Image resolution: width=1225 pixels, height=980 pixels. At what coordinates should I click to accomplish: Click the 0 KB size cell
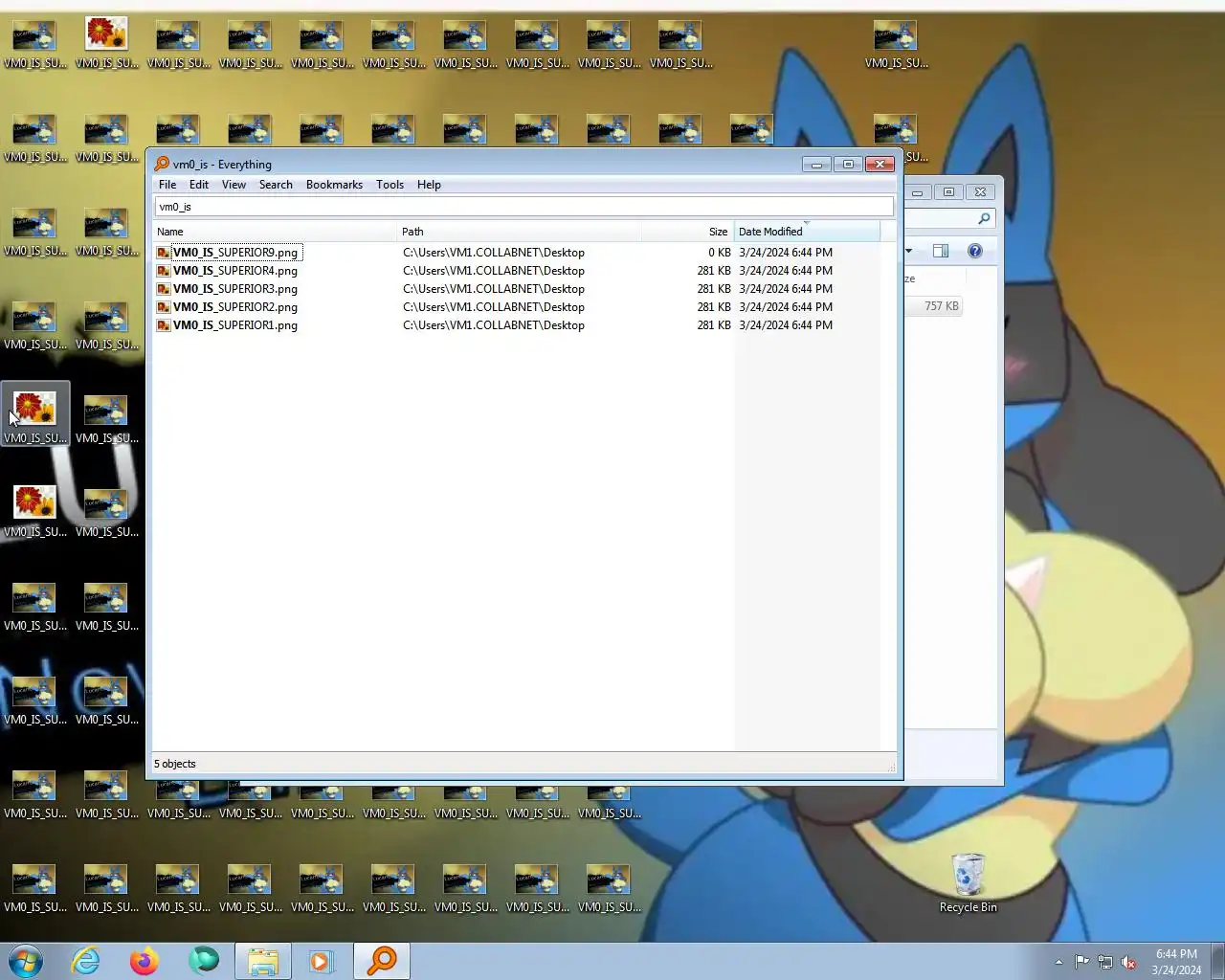pyautogui.click(x=719, y=253)
